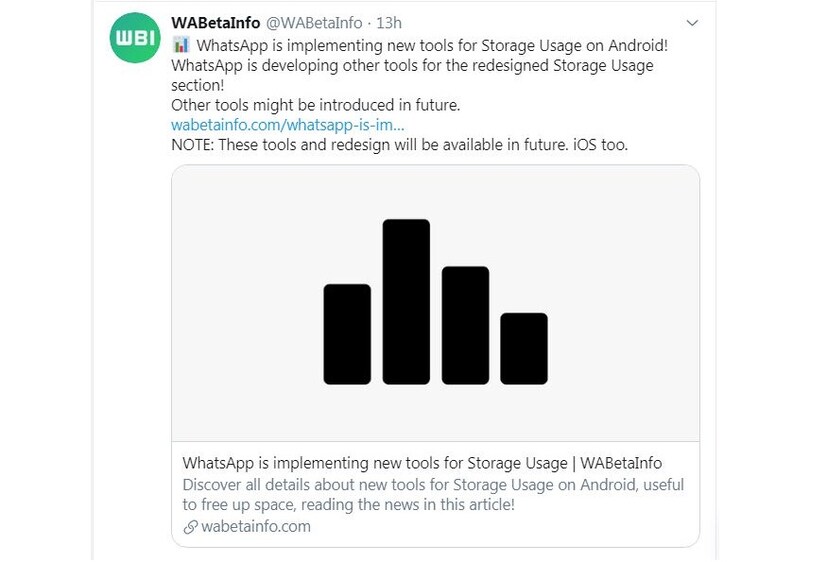Expand the tweet options chevron menu
Viewport: 827px width, 562px height.
pyautogui.click(x=692, y=23)
